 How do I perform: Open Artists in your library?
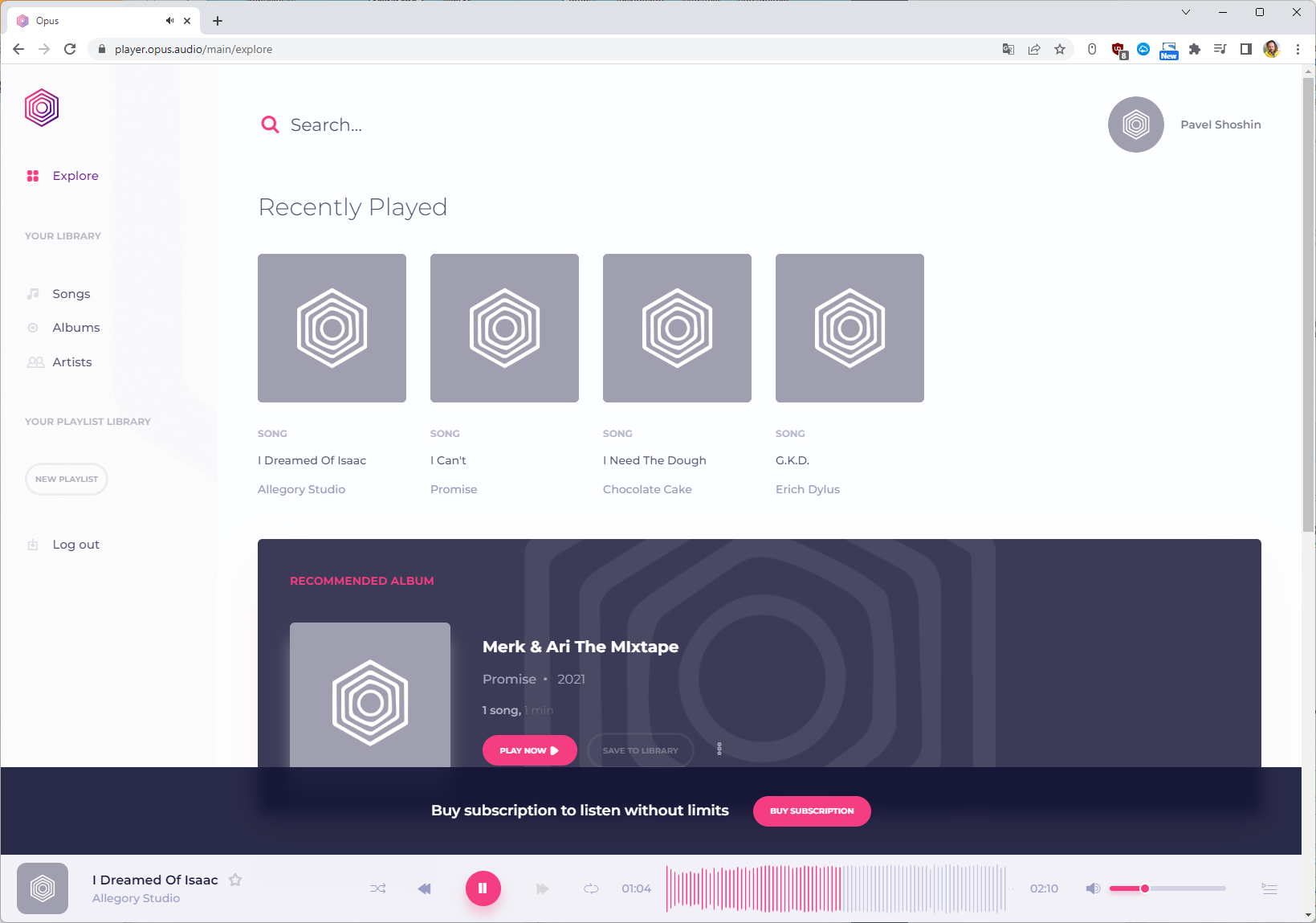(59, 362)
